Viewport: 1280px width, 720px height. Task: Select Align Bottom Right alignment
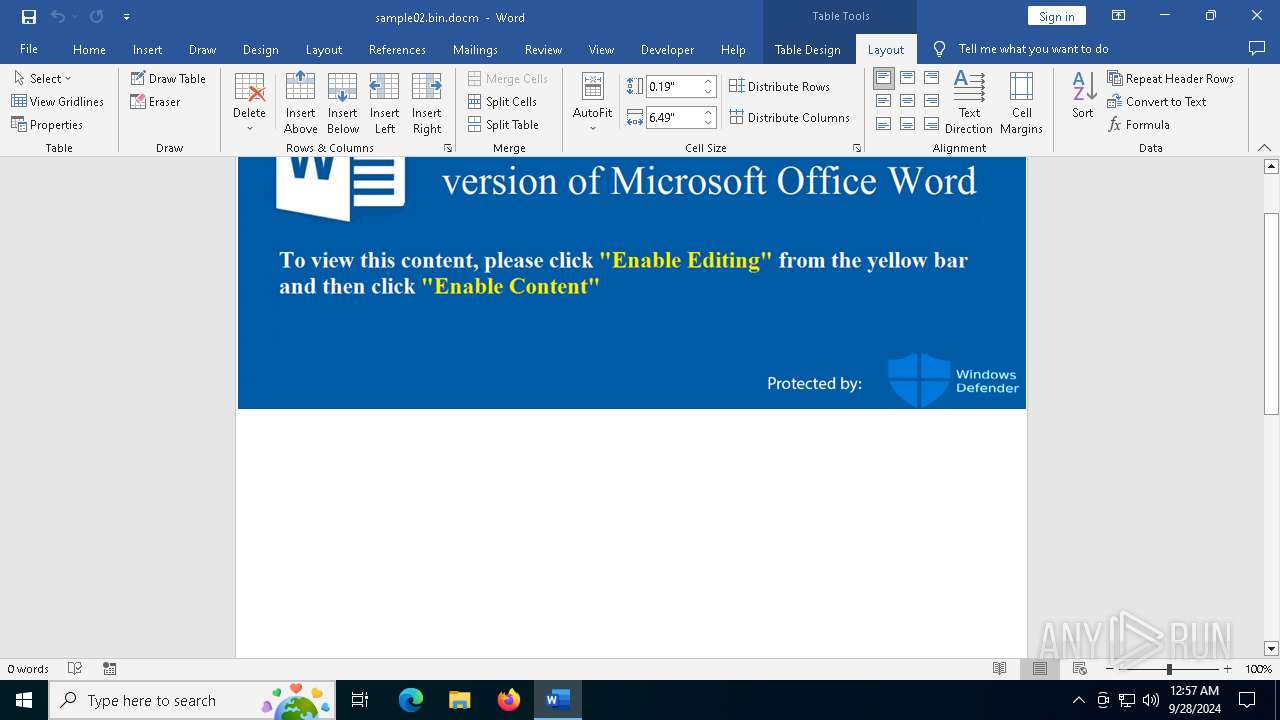(x=931, y=124)
